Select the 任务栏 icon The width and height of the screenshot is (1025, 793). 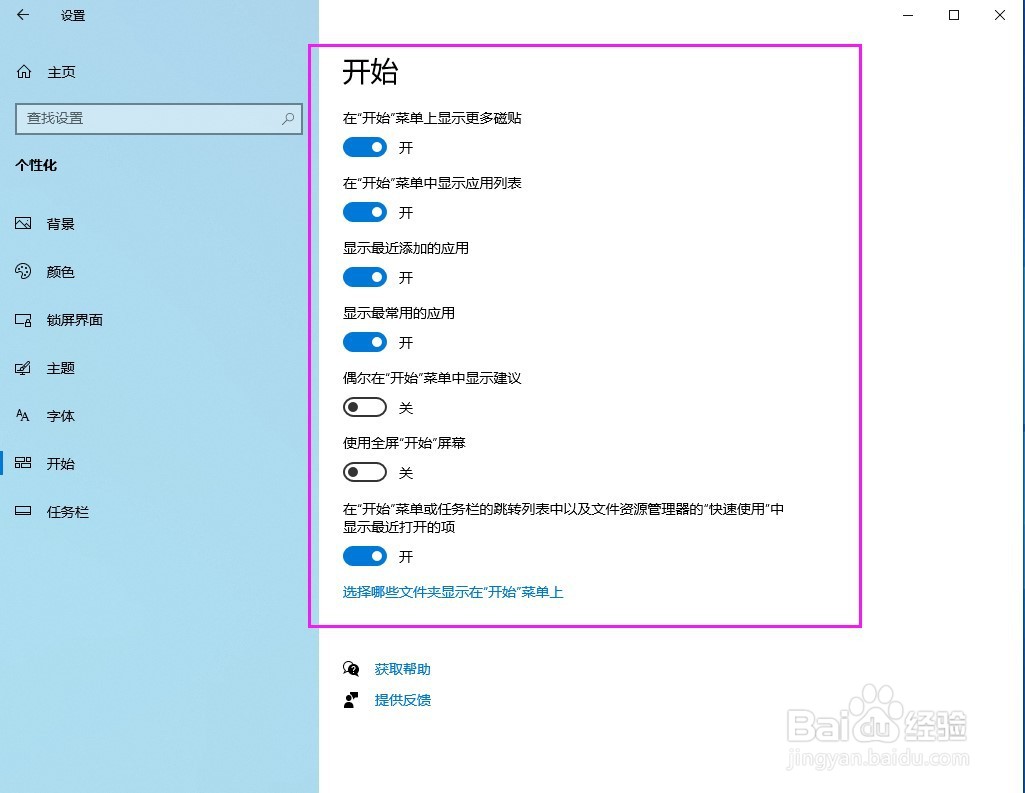[x=23, y=511]
